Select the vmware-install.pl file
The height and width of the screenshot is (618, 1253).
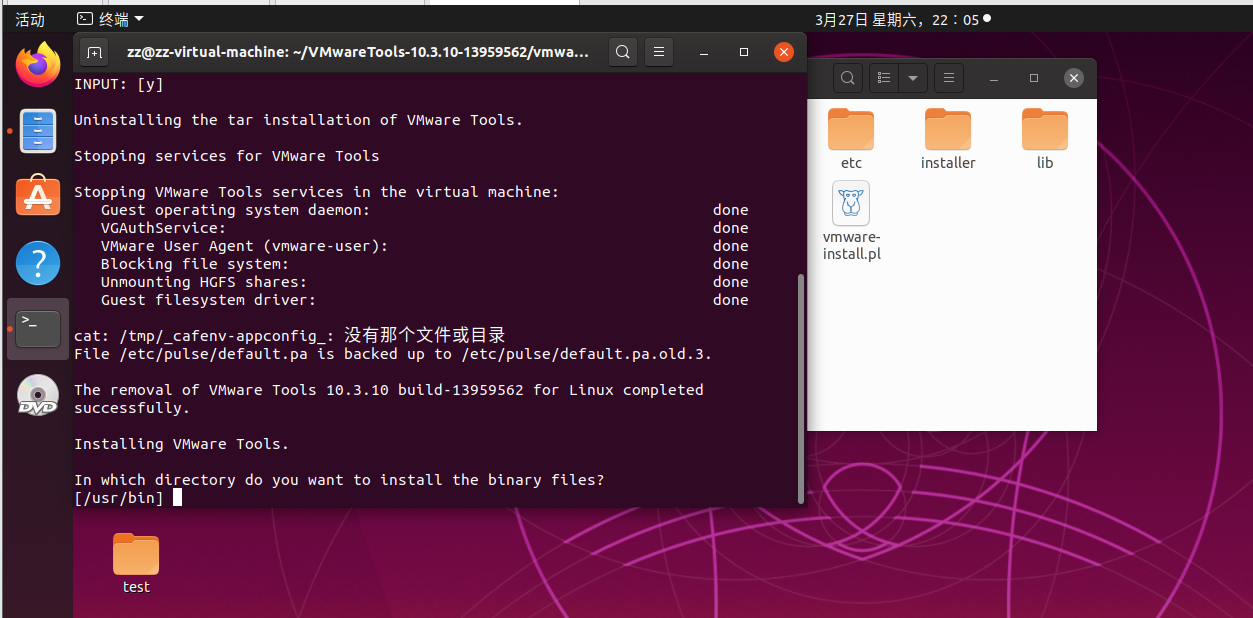(x=851, y=221)
